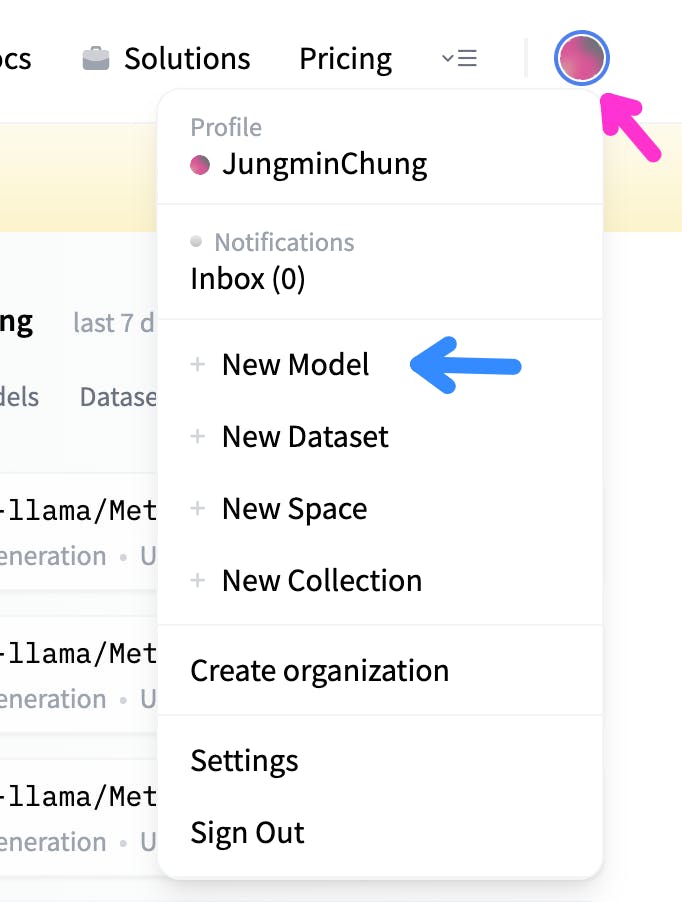Open the Solutions navigation item
This screenshot has width=682, height=902.
(x=187, y=59)
